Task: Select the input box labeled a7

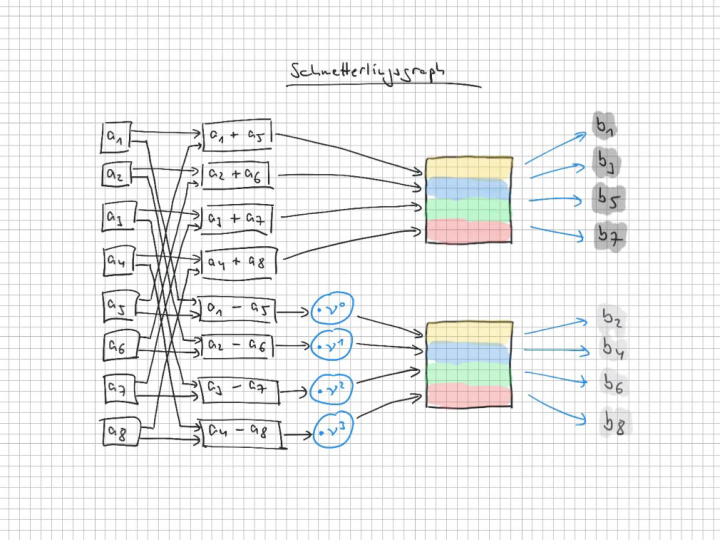Action: [x=121, y=389]
